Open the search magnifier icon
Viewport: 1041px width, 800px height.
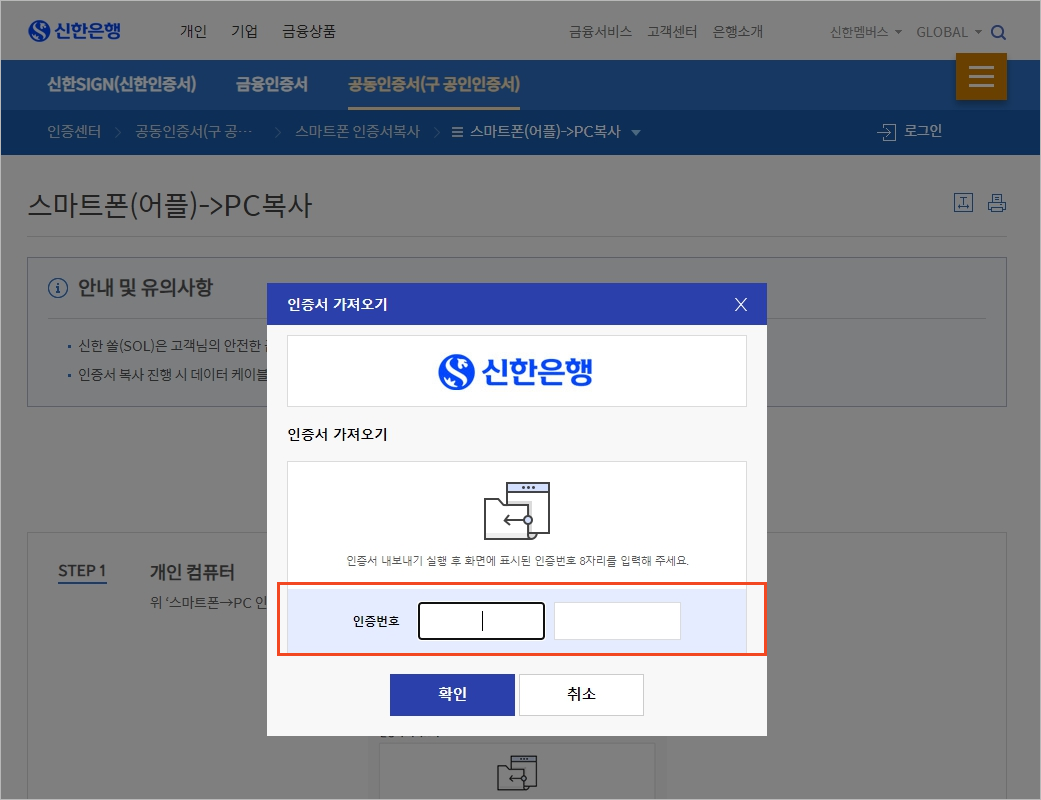pos(998,32)
